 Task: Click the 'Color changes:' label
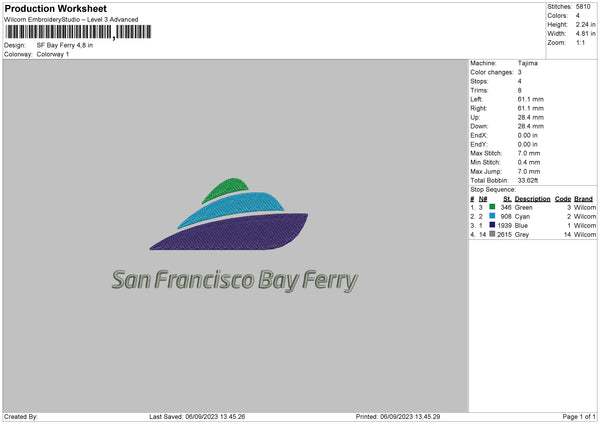tap(492, 72)
